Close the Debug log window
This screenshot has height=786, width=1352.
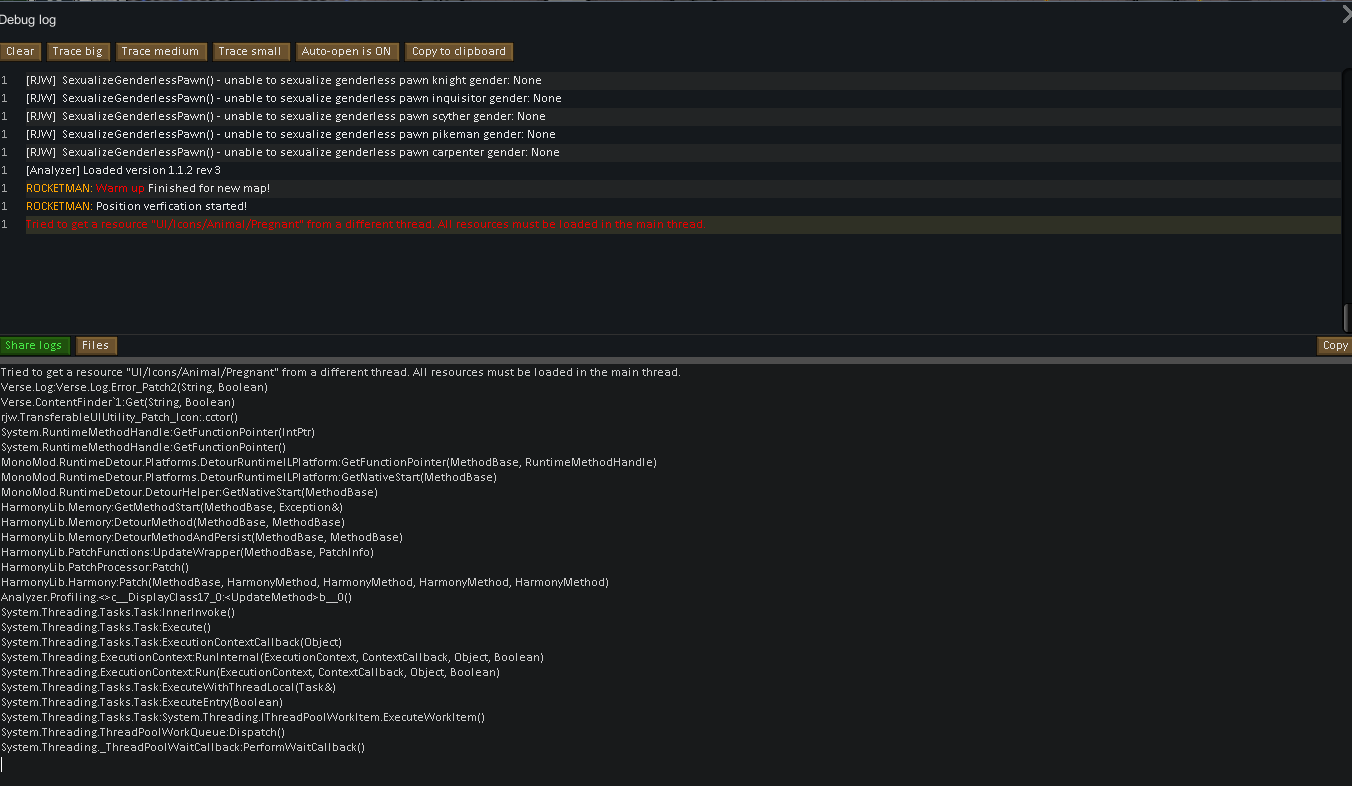pos(1345,16)
